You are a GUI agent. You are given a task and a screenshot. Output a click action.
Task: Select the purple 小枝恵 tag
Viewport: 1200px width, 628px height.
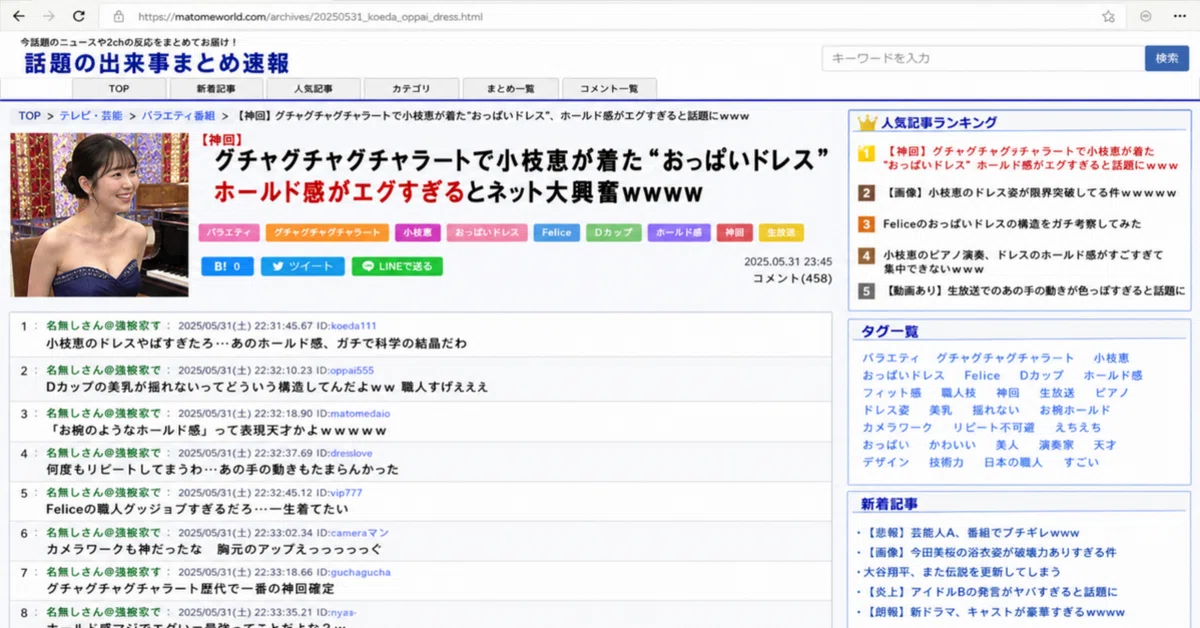coord(418,232)
